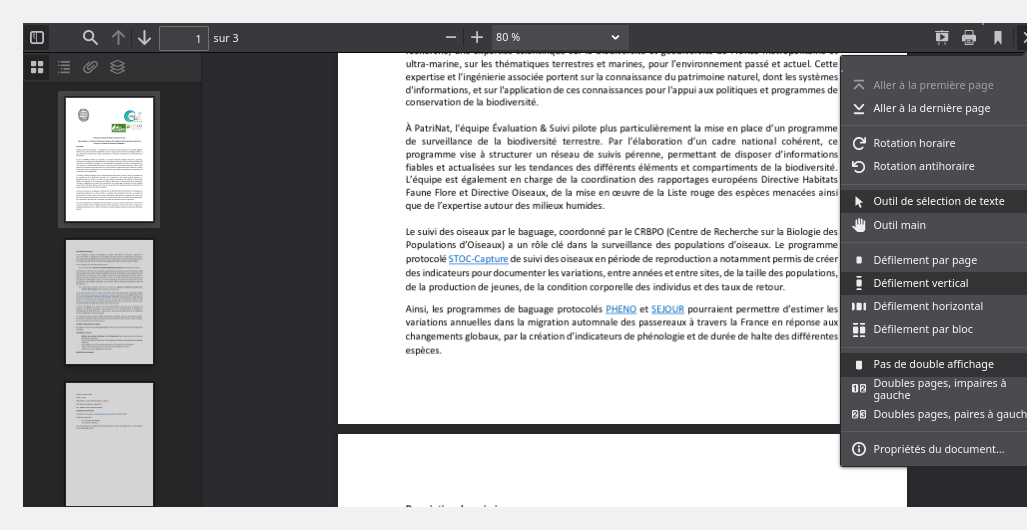Print the document with printer icon
The height and width of the screenshot is (530, 1027).
(969, 38)
